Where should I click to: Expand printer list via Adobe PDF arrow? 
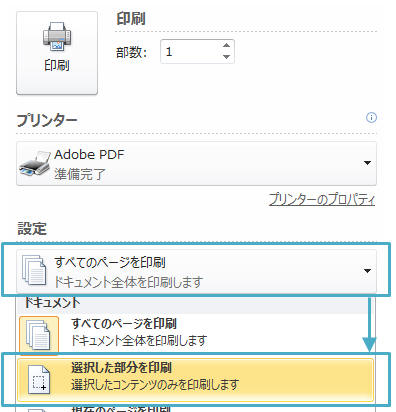tap(367, 163)
